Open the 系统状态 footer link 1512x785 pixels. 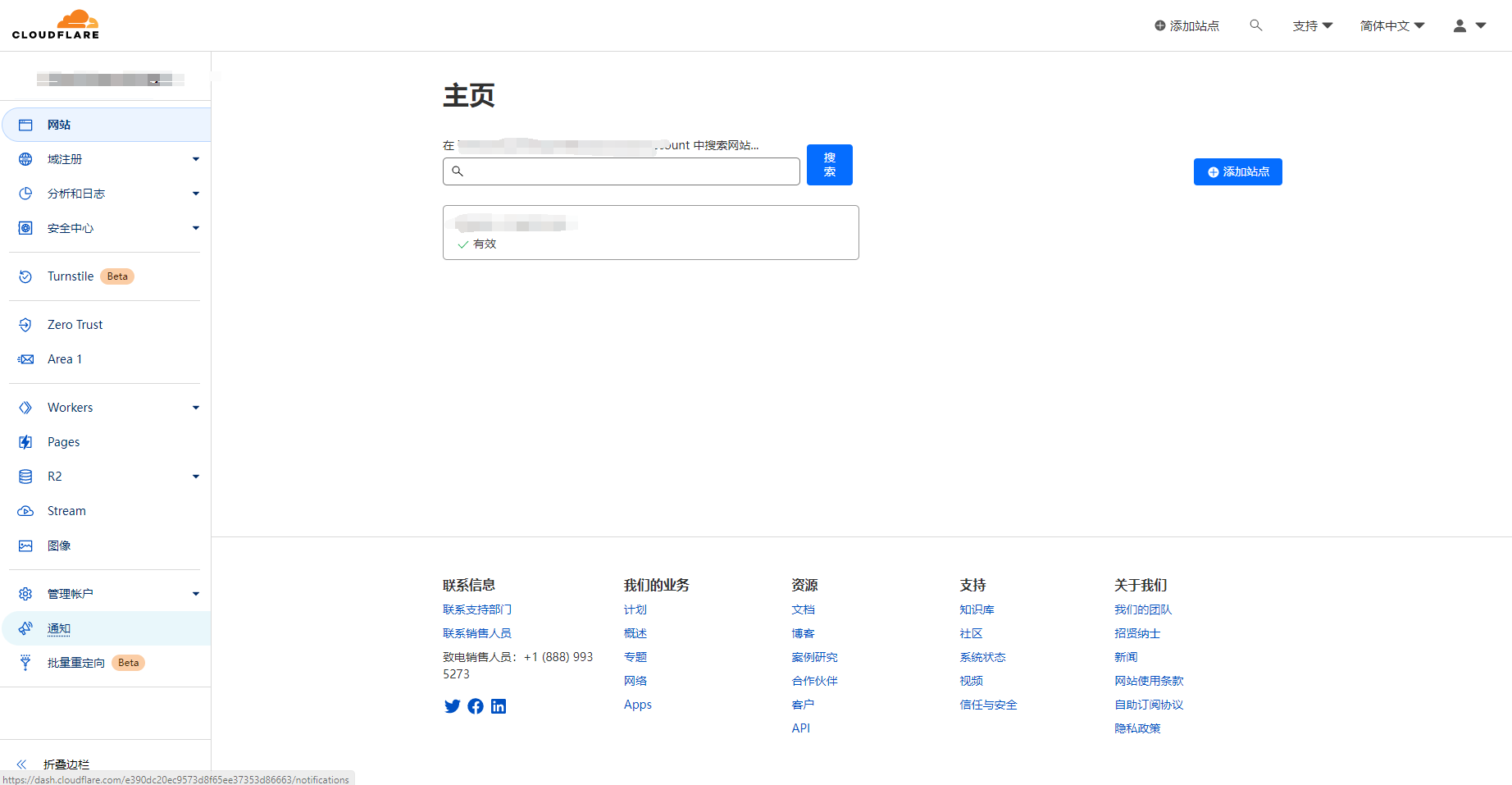(982, 657)
